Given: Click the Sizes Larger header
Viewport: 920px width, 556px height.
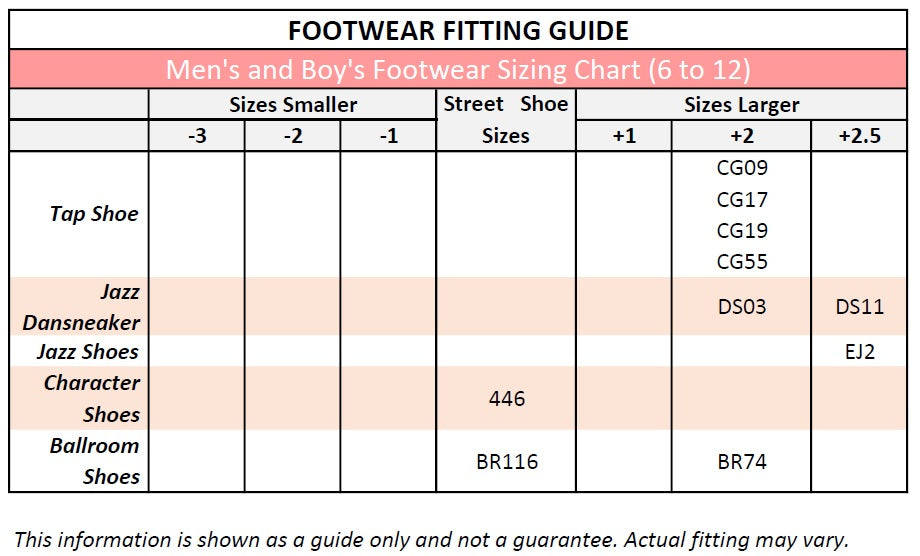Looking at the screenshot, I should coord(741,105).
